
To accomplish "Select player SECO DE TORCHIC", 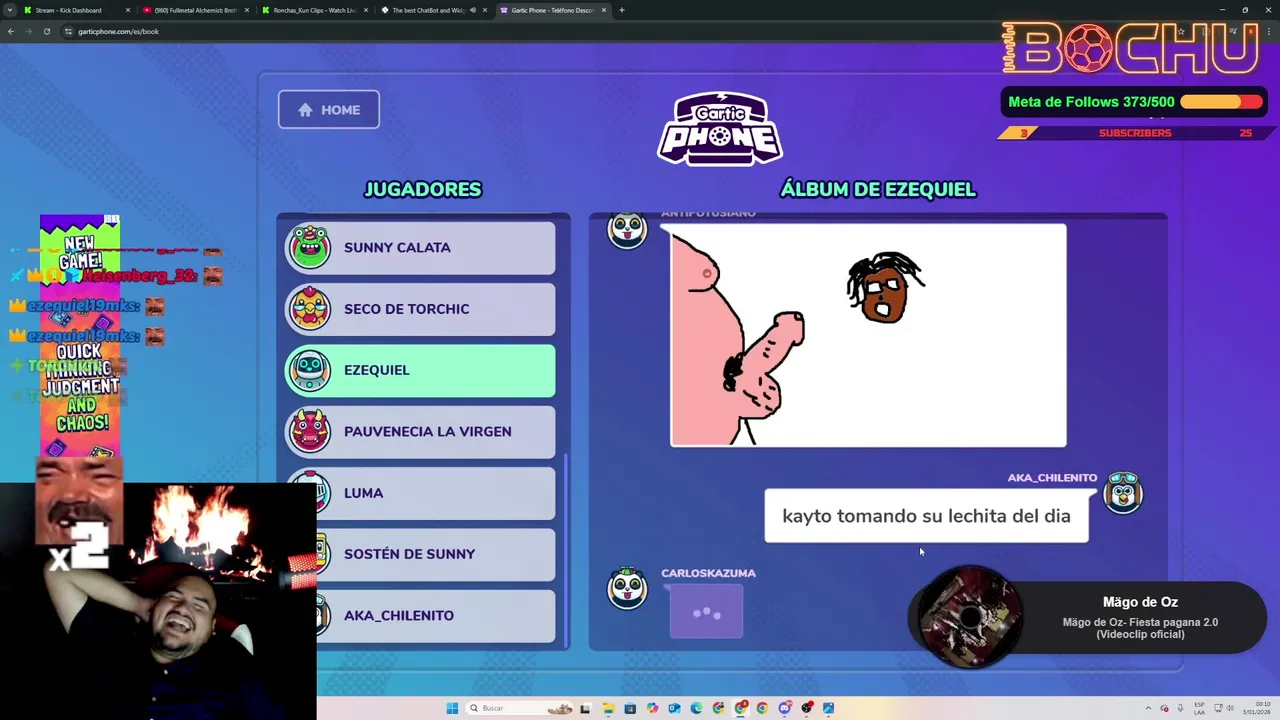I will (x=420, y=309).
